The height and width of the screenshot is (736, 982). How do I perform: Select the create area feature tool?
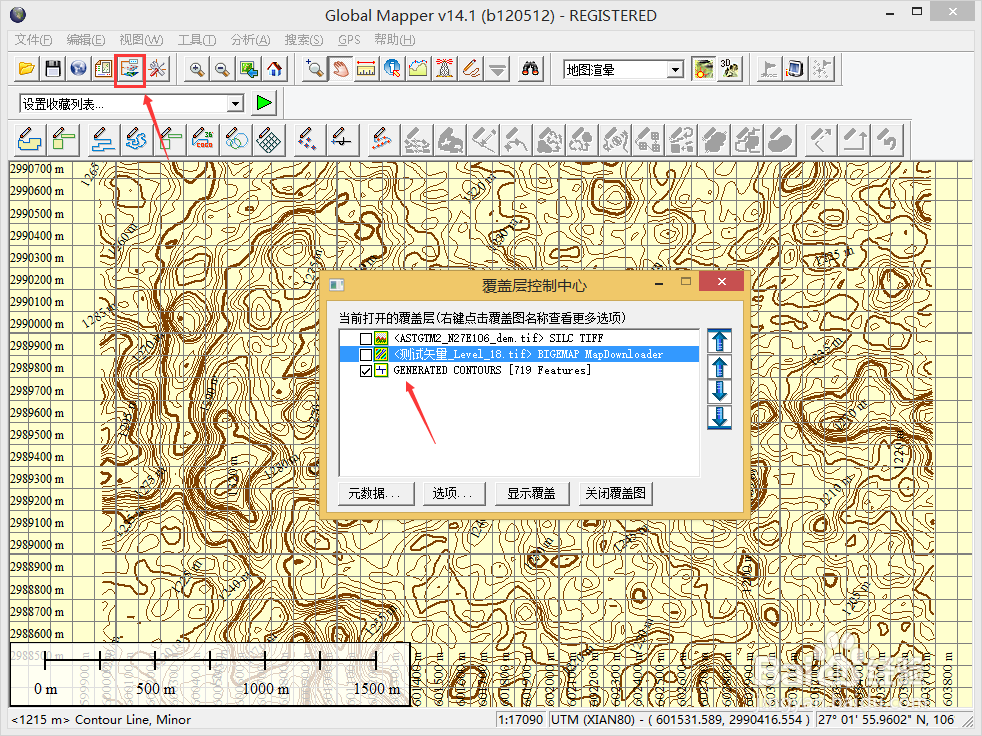click(x=29, y=139)
